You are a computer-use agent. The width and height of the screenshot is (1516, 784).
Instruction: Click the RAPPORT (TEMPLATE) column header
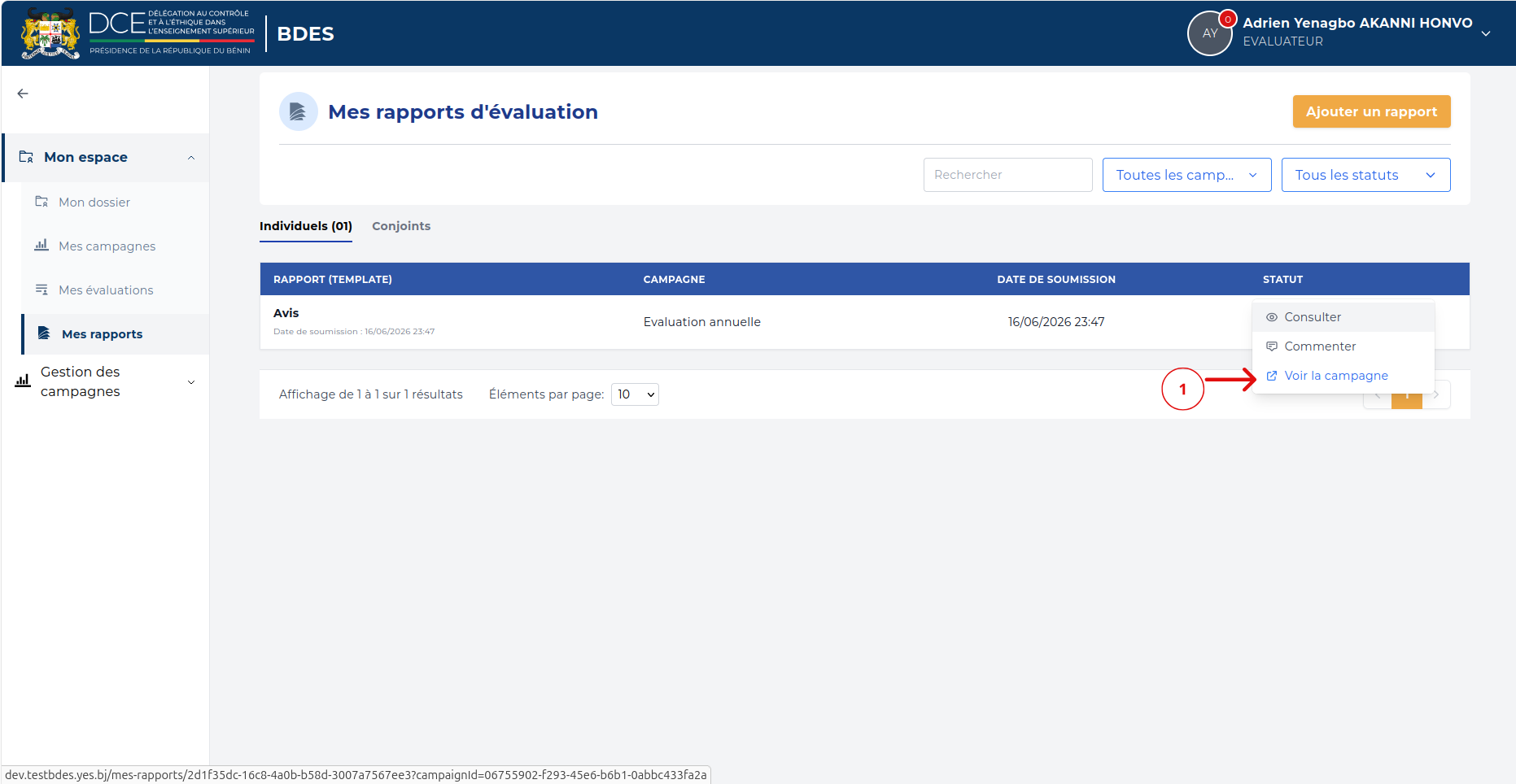[332, 279]
